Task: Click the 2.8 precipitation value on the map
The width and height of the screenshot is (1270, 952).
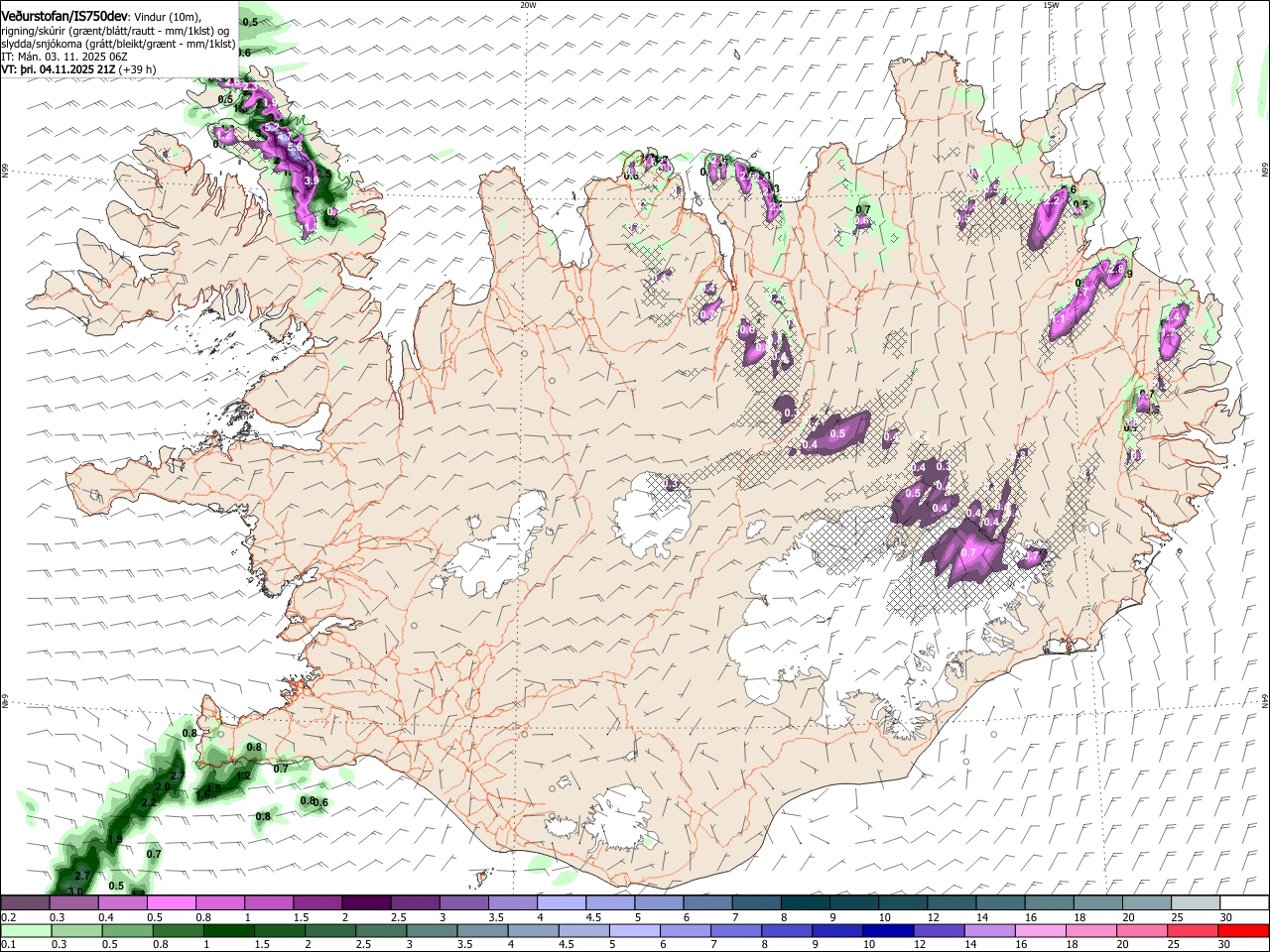Action: tap(1115, 269)
